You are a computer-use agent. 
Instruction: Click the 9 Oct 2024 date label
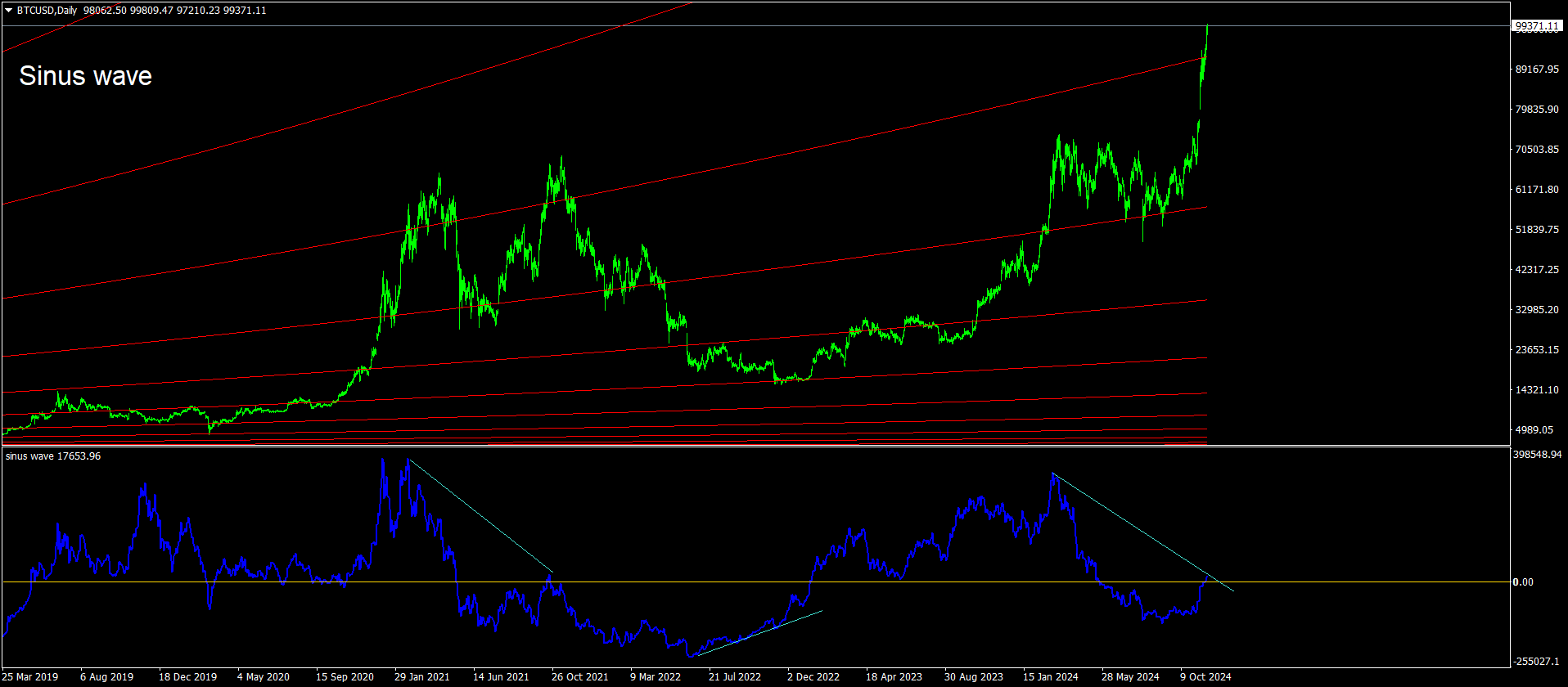(1205, 677)
